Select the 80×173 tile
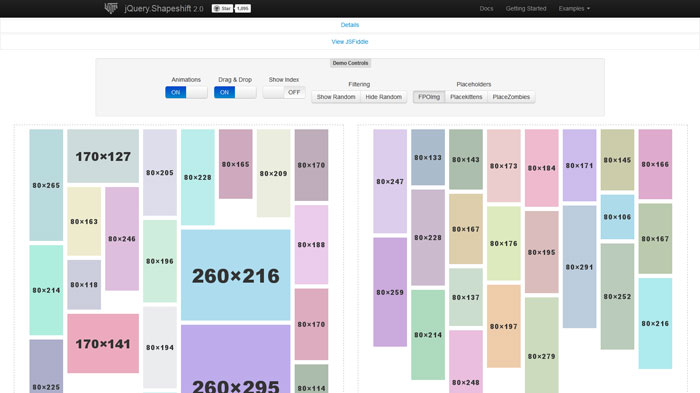700x393 pixels. pyautogui.click(x=504, y=166)
